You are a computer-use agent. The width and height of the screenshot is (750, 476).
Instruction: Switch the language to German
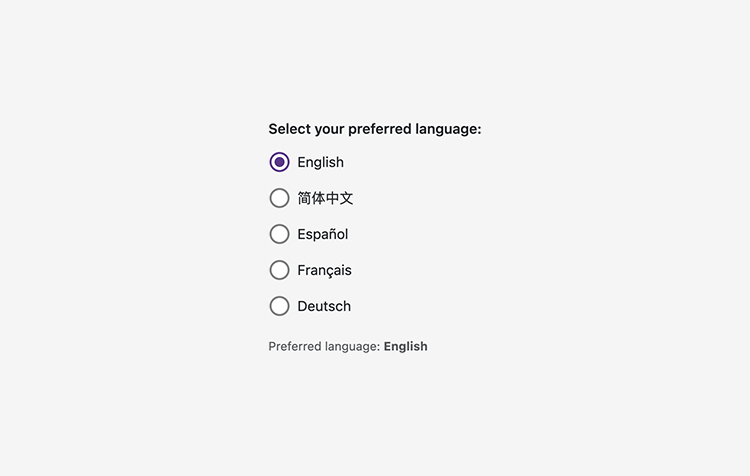[x=279, y=306]
